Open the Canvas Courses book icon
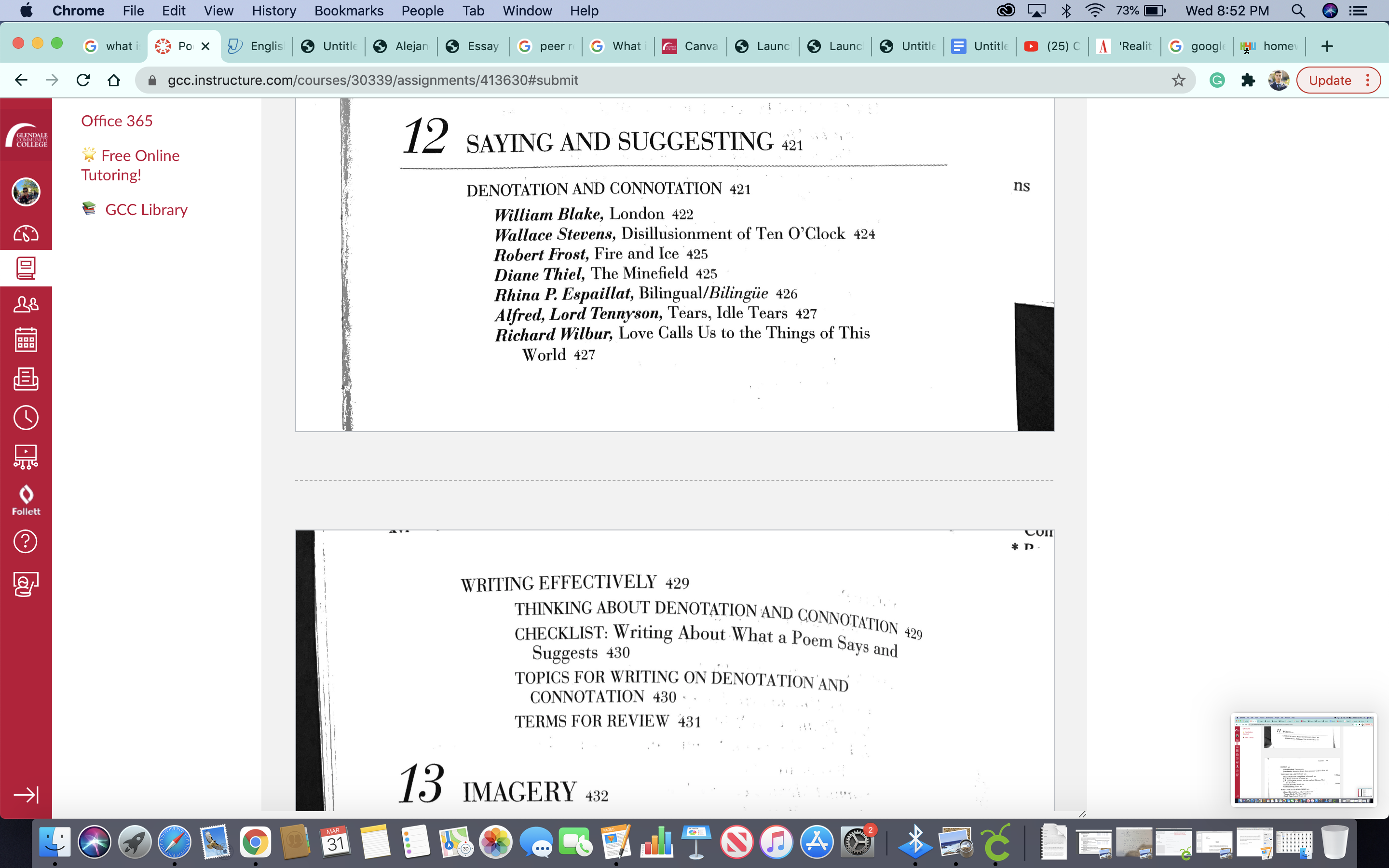The image size is (1389, 868). [26, 268]
